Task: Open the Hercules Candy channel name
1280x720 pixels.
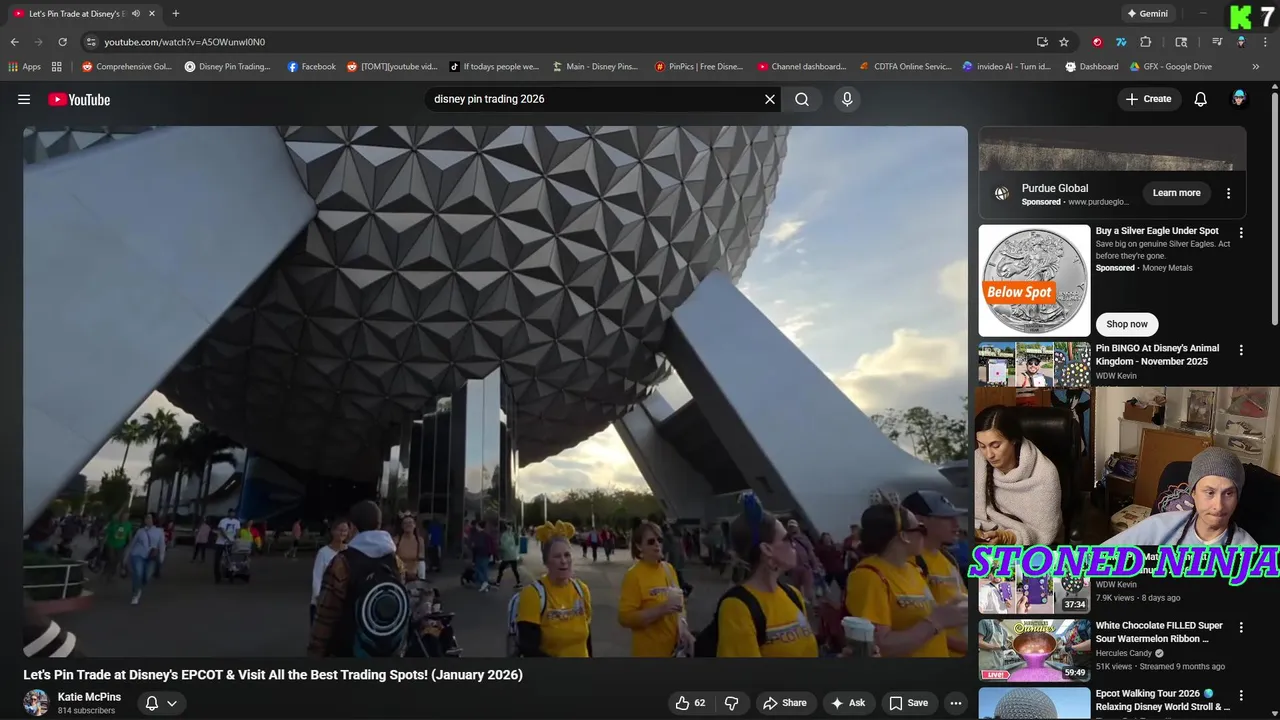Action: [x=1124, y=653]
